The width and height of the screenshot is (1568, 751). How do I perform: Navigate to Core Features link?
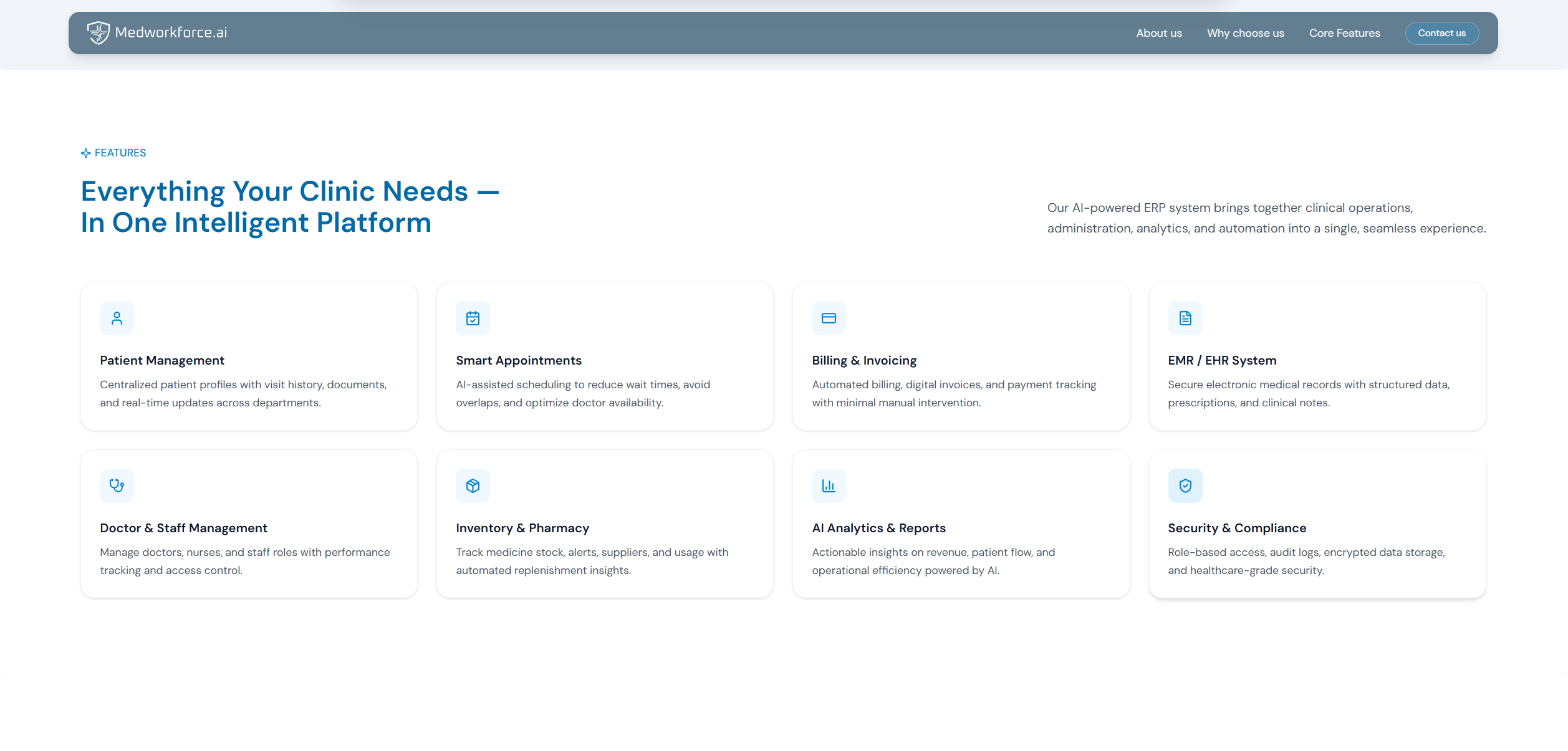1344,33
